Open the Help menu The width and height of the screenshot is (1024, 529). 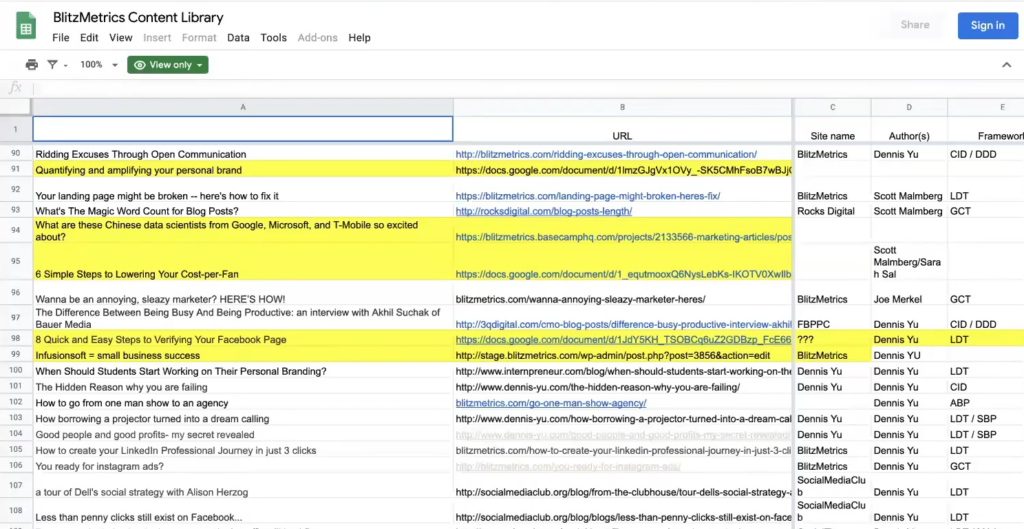pyautogui.click(x=359, y=38)
